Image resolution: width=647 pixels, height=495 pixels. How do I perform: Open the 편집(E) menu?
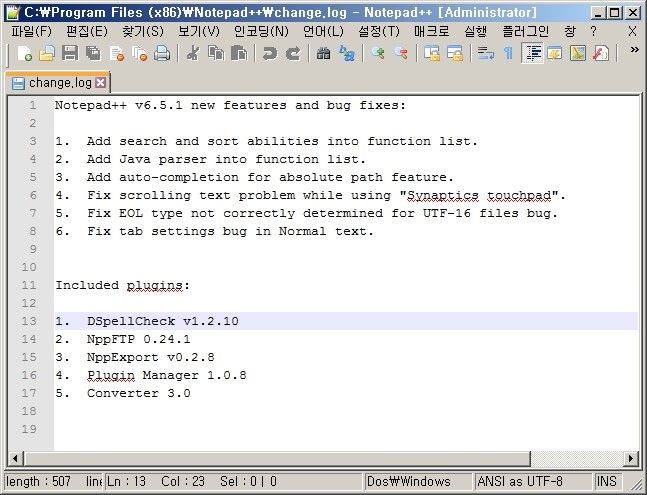pos(87,31)
